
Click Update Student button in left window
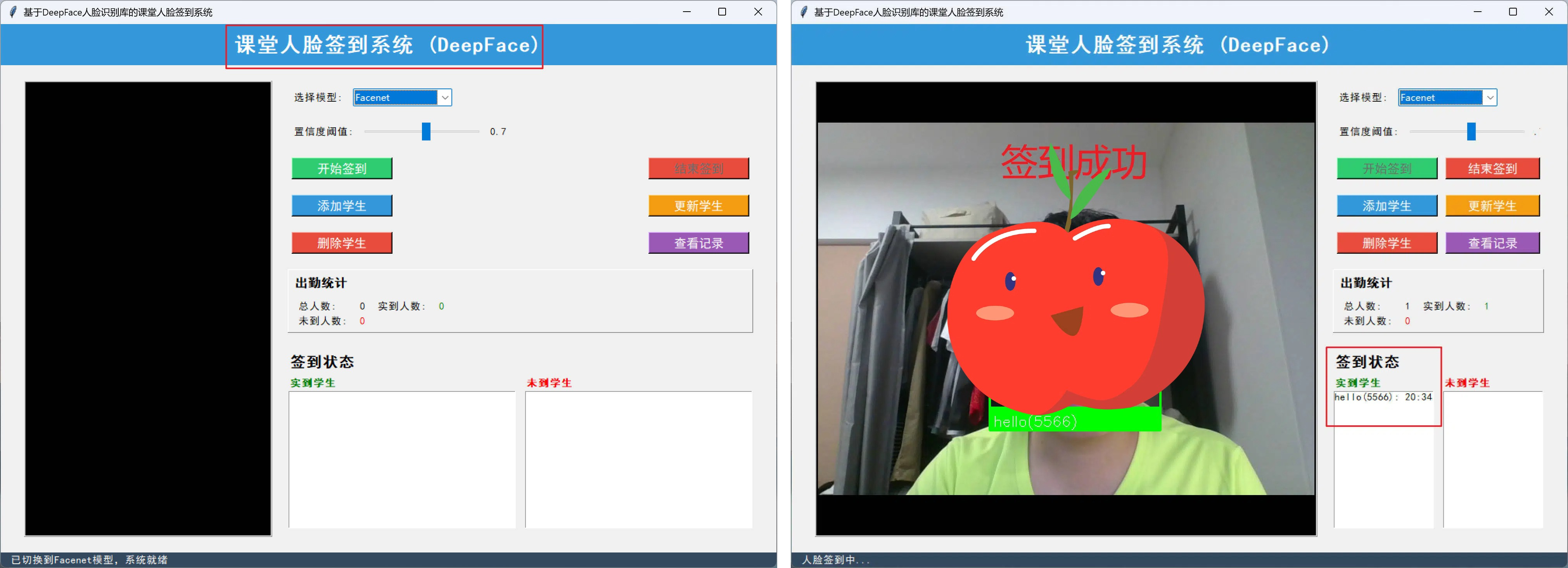(698, 206)
